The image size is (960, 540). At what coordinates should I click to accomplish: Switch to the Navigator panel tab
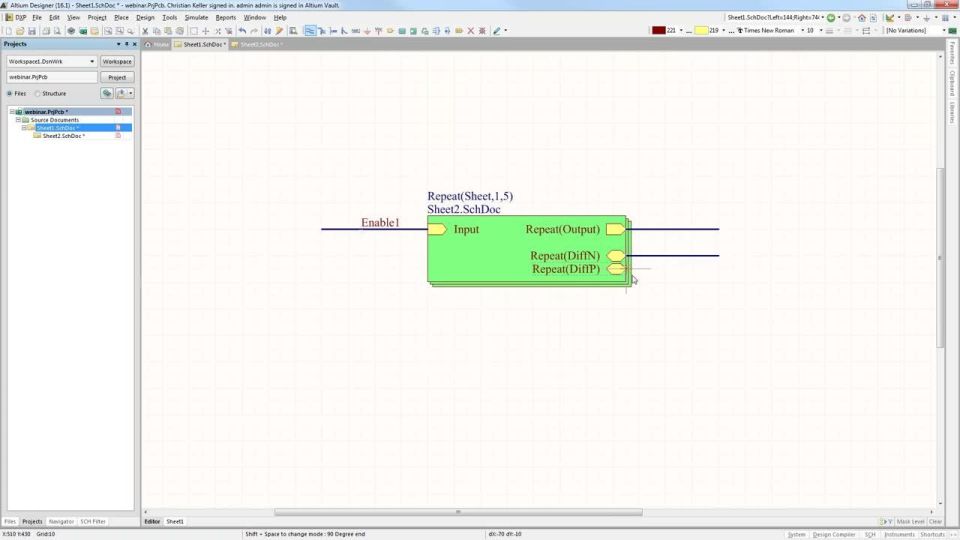click(x=61, y=522)
